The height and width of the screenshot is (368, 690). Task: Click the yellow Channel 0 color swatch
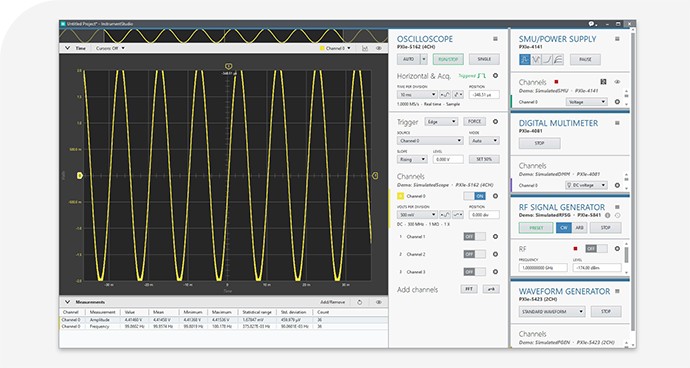pyautogui.click(x=400, y=196)
